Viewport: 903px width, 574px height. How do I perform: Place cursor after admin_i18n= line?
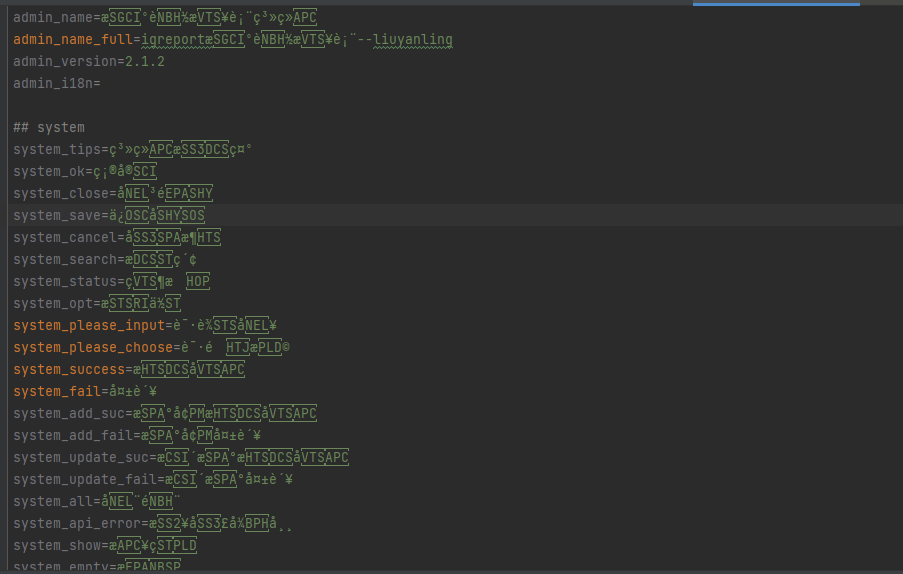click(102, 84)
